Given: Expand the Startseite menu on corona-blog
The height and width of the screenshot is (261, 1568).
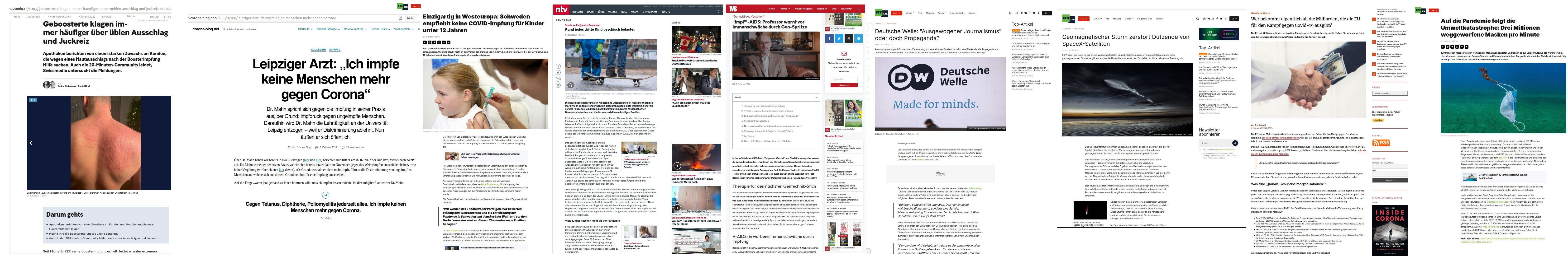Looking at the screenshot, I should pos(306,29).
